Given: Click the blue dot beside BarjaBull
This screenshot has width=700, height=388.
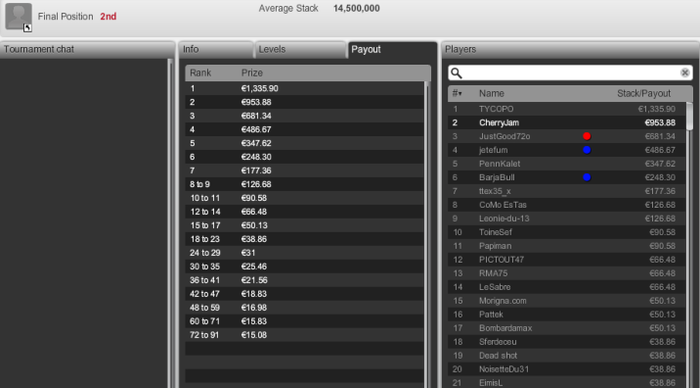Looking at the screenshot, I should [x=587, y=177].
